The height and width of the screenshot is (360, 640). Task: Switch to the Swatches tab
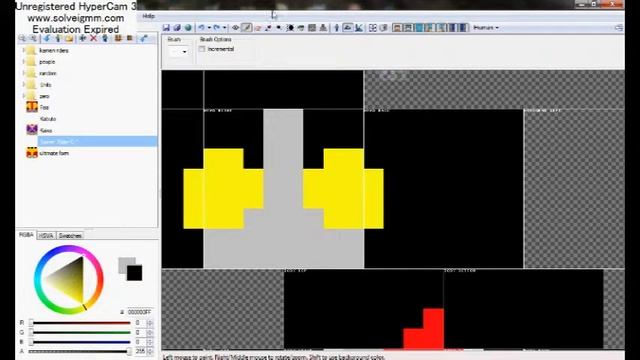pyautogui.click(x=70, y=236)
